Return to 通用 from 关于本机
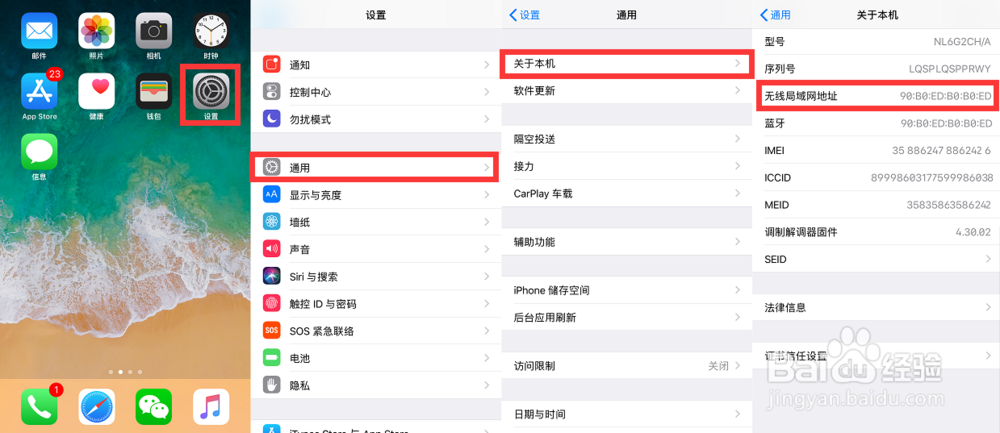 click(775, 15)
